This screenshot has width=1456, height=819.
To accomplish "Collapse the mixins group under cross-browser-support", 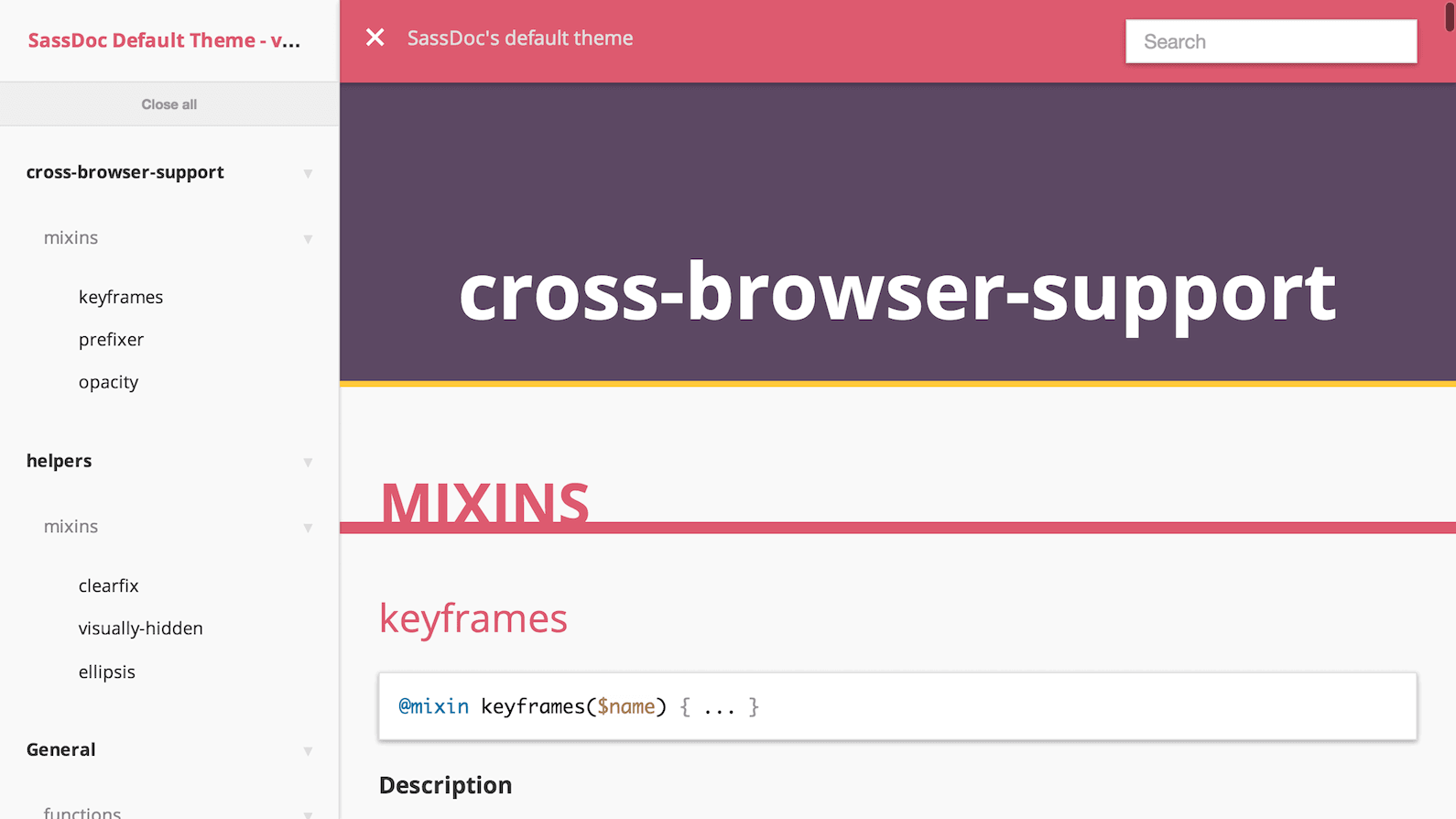I will coord(308,239).
